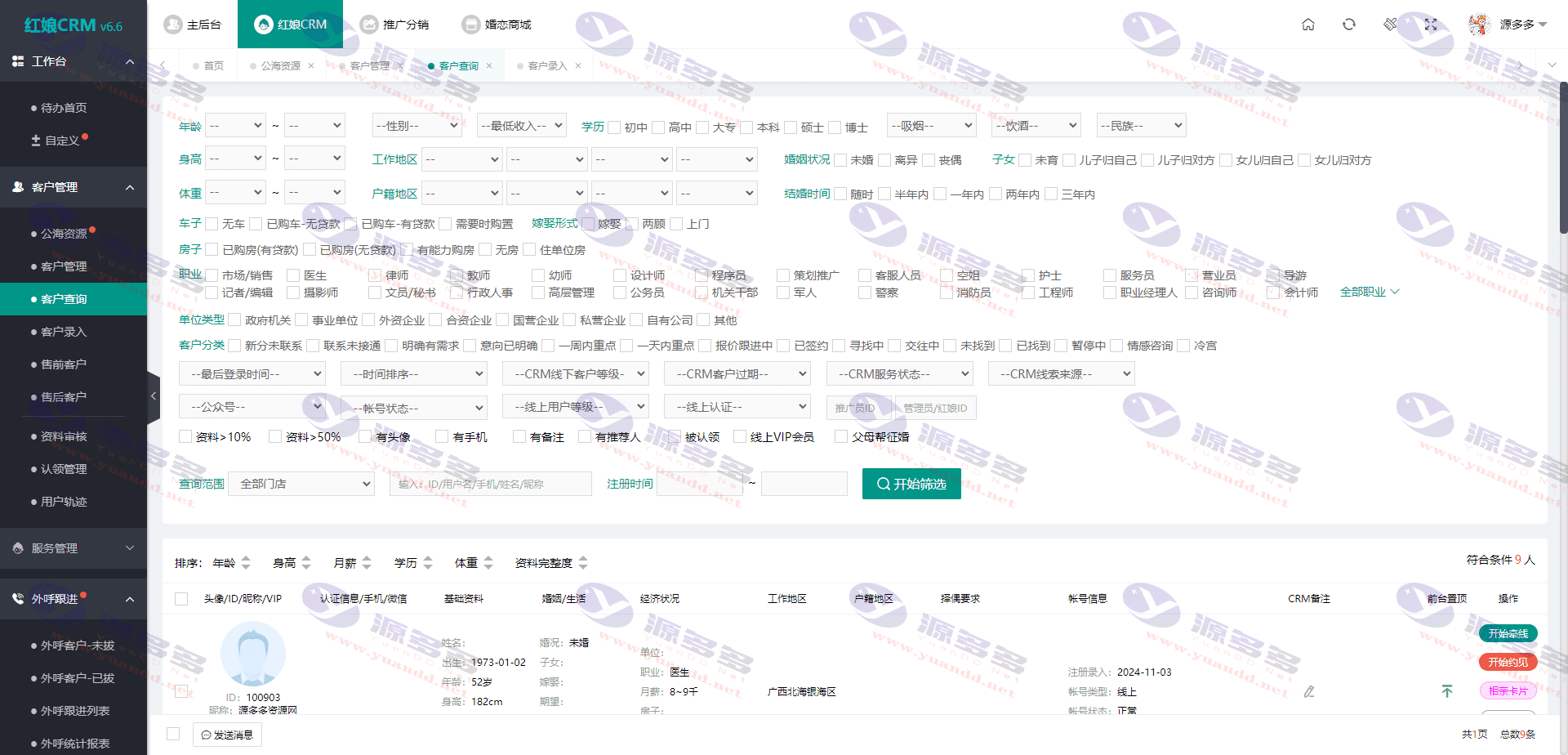Click the 相亲卡片 button
The image size is (1568, 755).
1508,690
